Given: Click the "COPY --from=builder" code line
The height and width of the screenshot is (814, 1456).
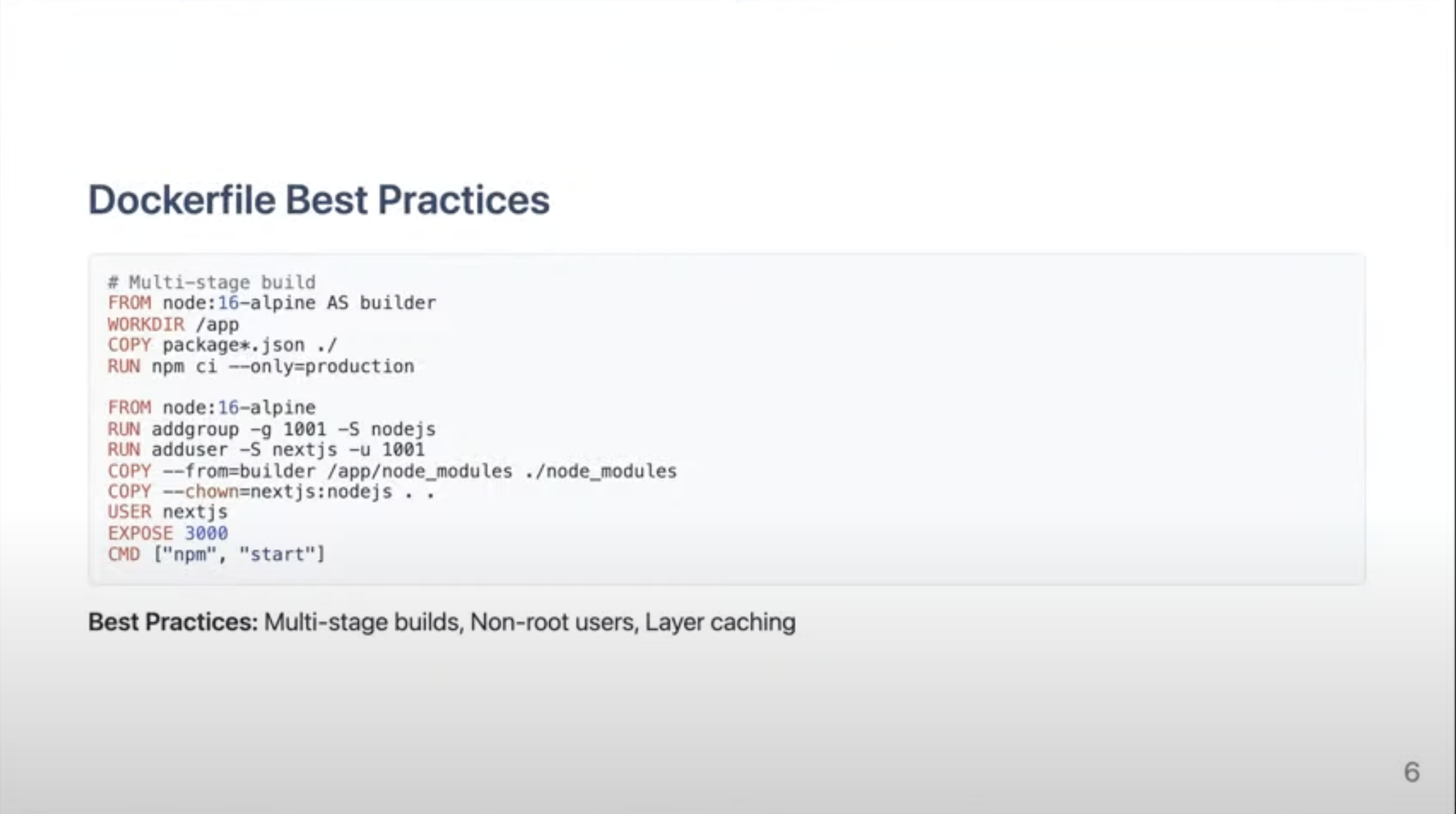Looking at the screenshot, I should click(x=392, y=472).
